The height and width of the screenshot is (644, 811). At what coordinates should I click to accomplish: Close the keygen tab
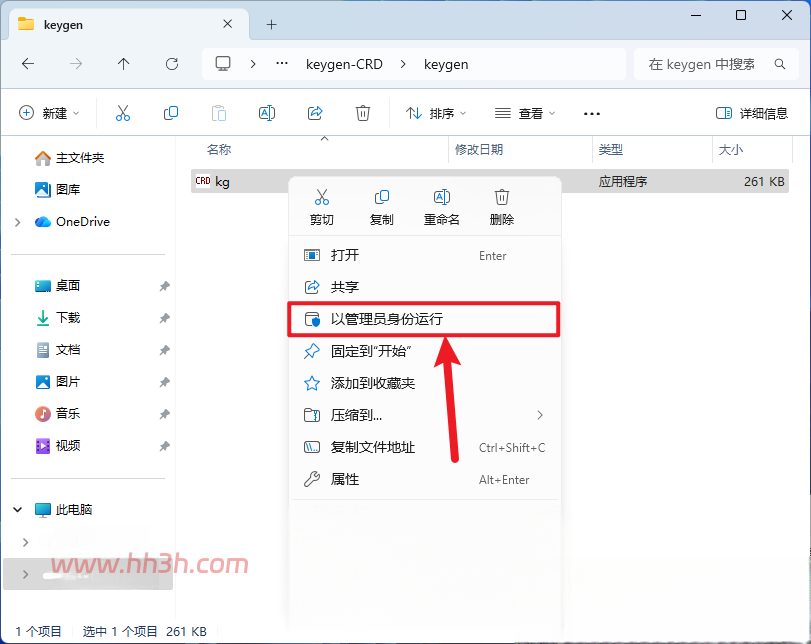(228, 24)
